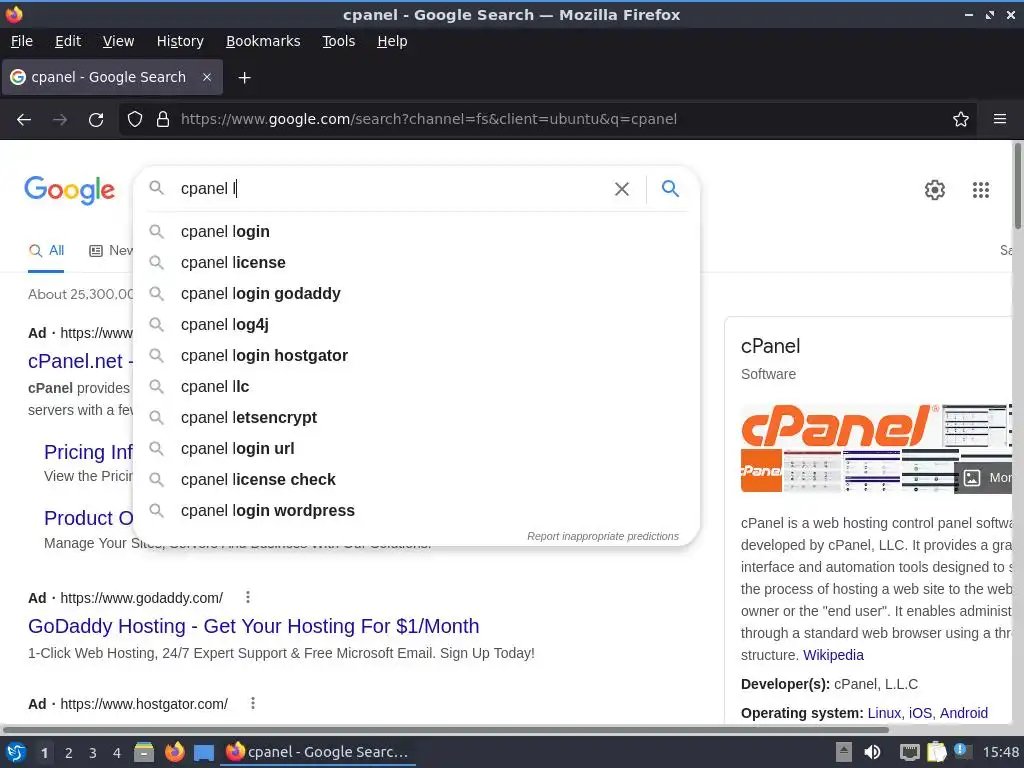Open the Android operating system link
This screenshot has height=768, width=1024.
point(964,713)
